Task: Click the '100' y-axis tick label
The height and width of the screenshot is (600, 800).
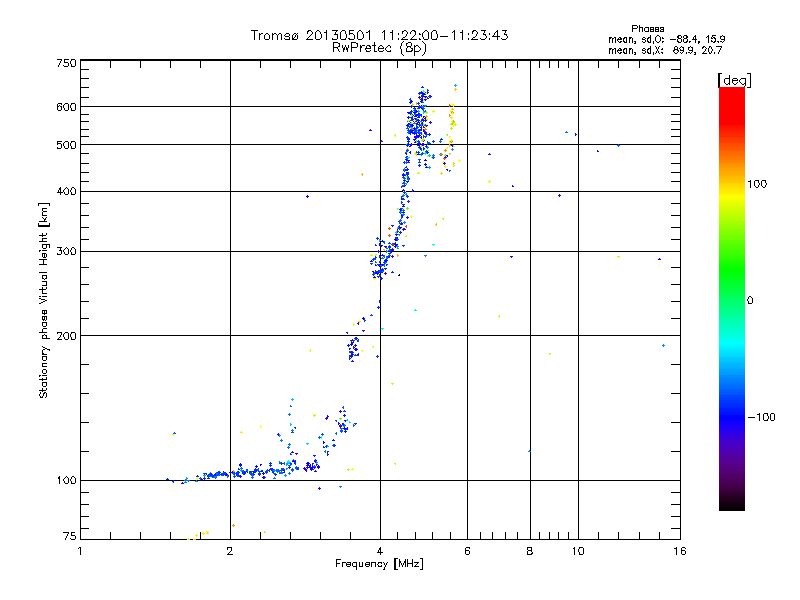Action: 66,481
